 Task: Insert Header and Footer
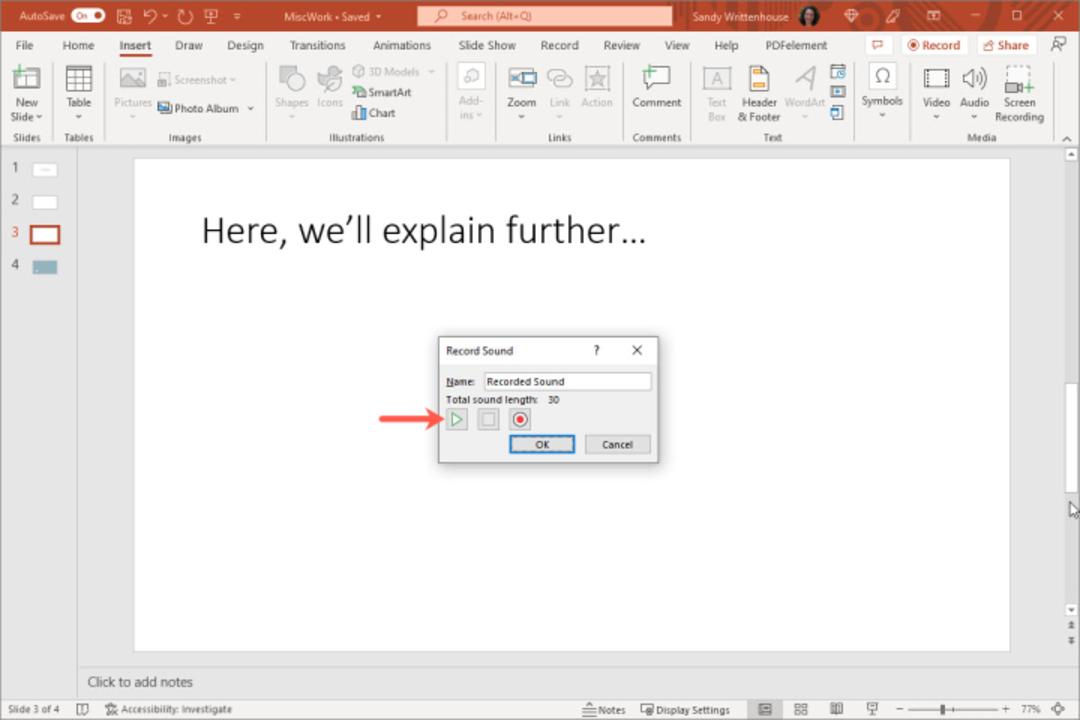[x=759, y=94]
